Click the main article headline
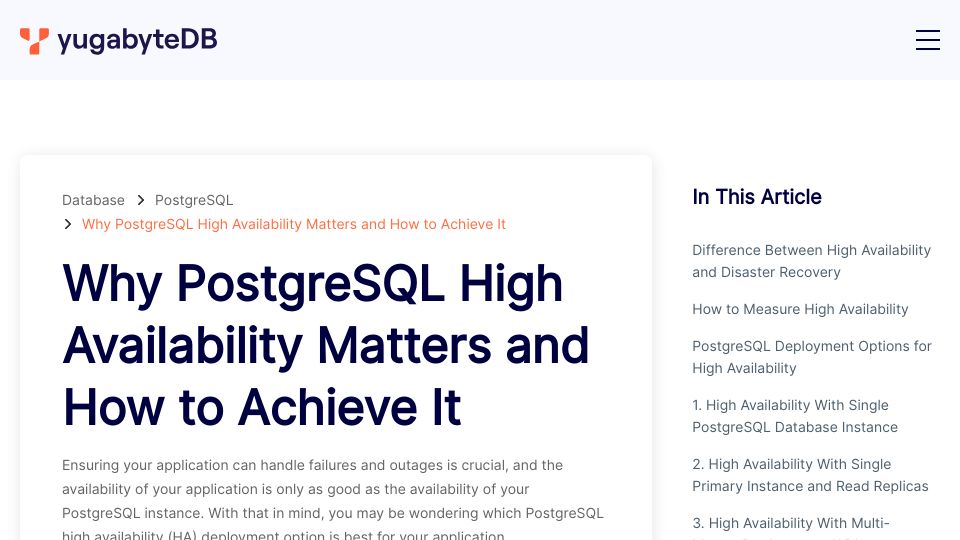This screenshot has width=960, height=540. pos(326,345)
